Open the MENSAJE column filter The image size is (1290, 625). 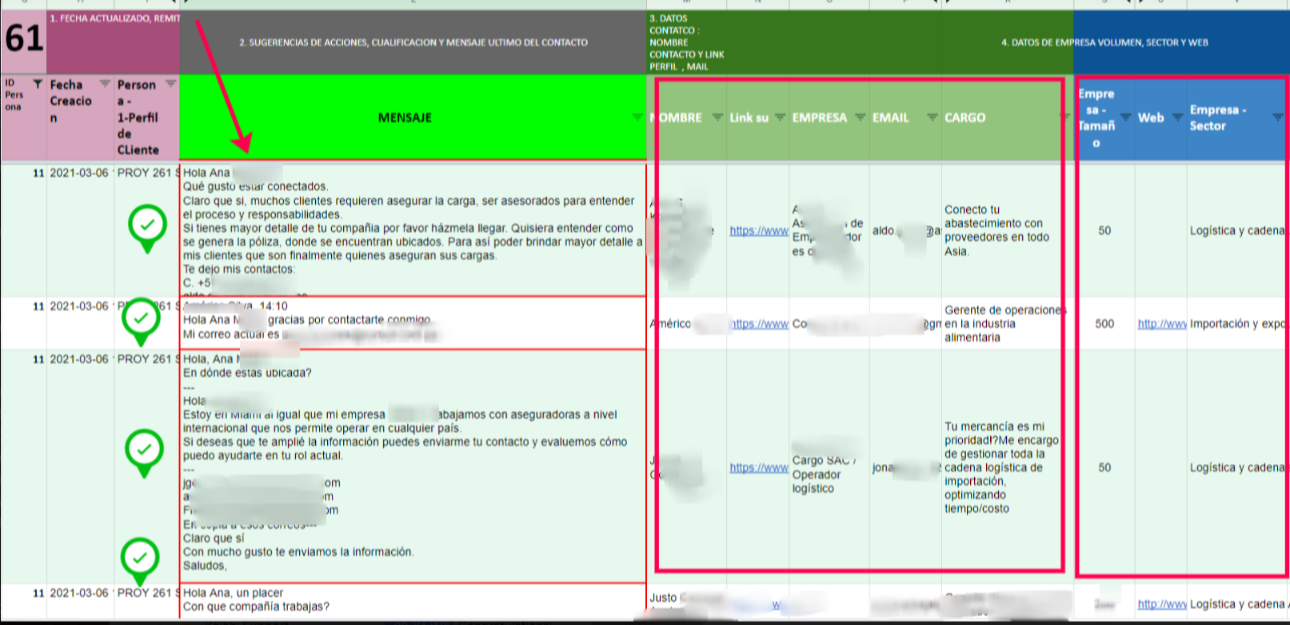pyautogui.click(x=639, y=117)
